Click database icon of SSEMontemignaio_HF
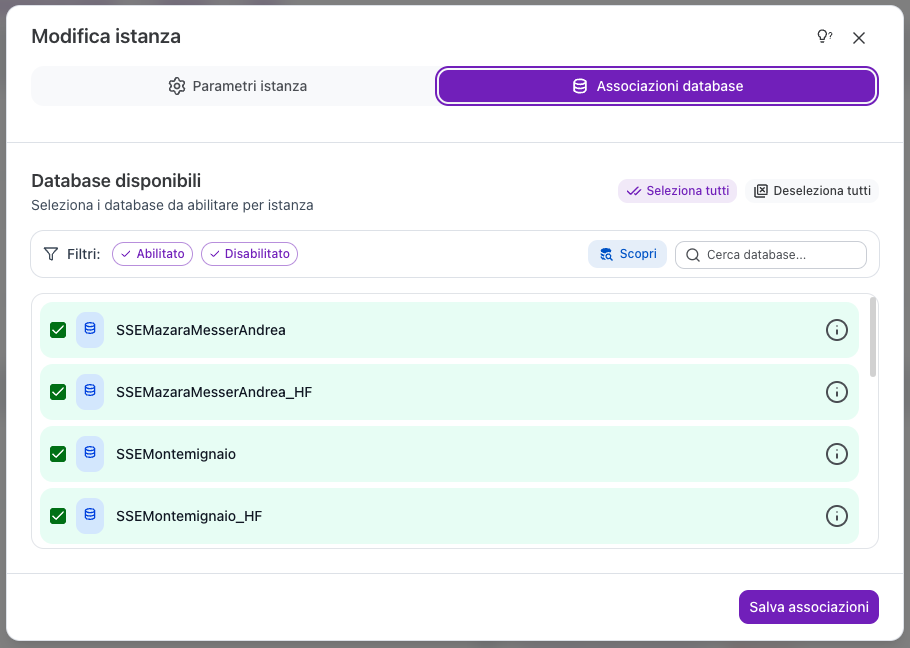Screen dimensions: 910x648 [90, 516]
